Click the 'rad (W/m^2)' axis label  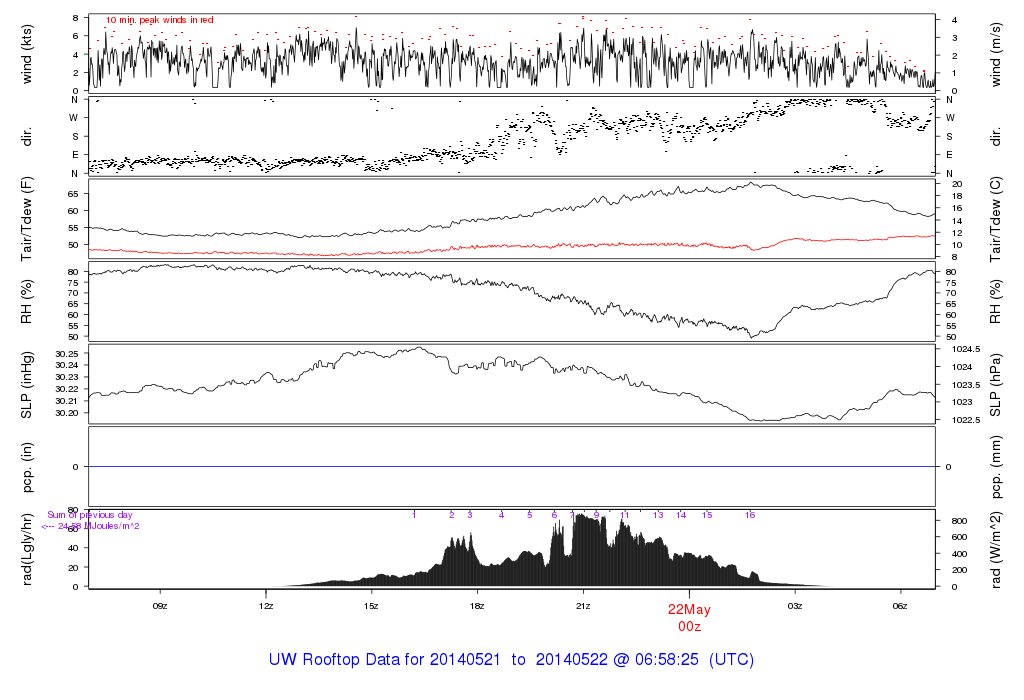point(995,550)
